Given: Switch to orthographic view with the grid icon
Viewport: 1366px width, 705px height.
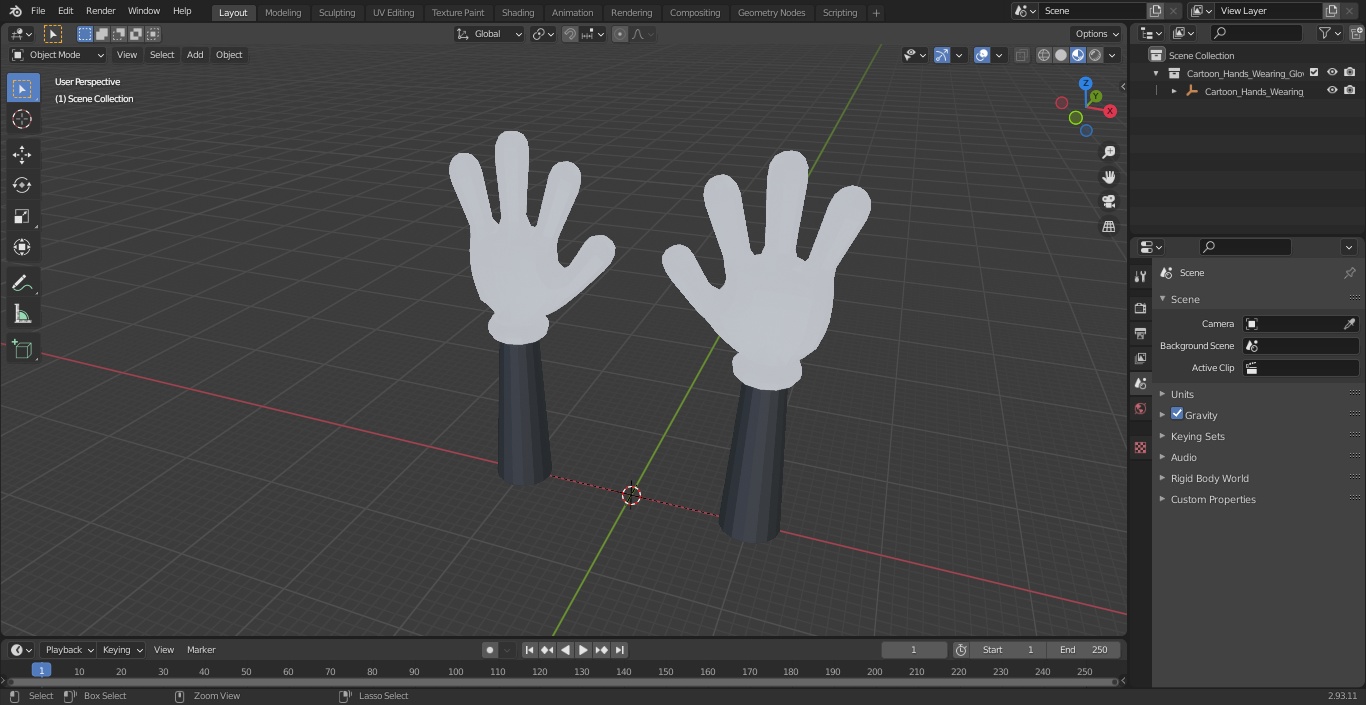Looking at the screenshot, I should [x=1108, y=227].
